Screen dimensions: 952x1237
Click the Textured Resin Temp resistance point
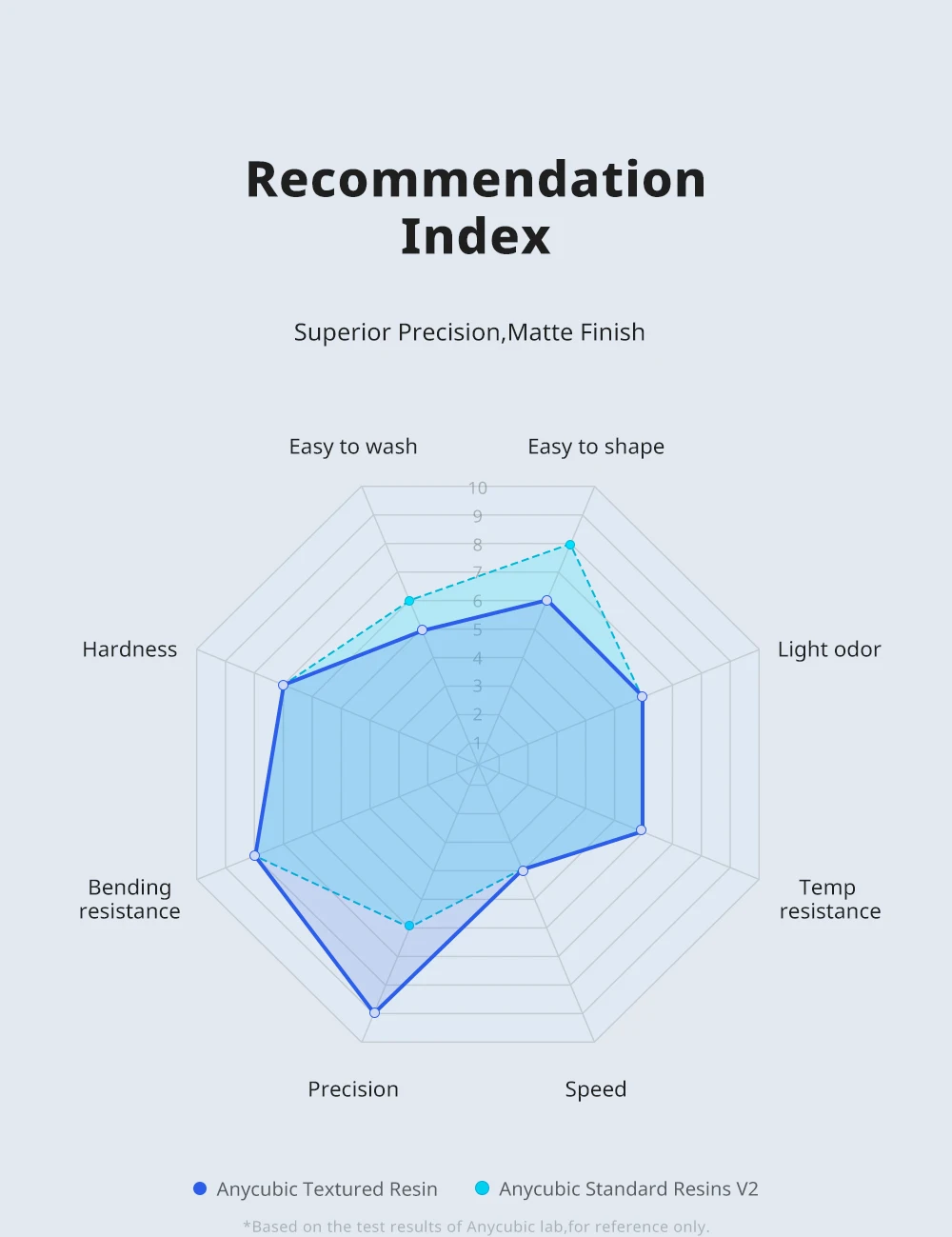(x=641, y=830)
